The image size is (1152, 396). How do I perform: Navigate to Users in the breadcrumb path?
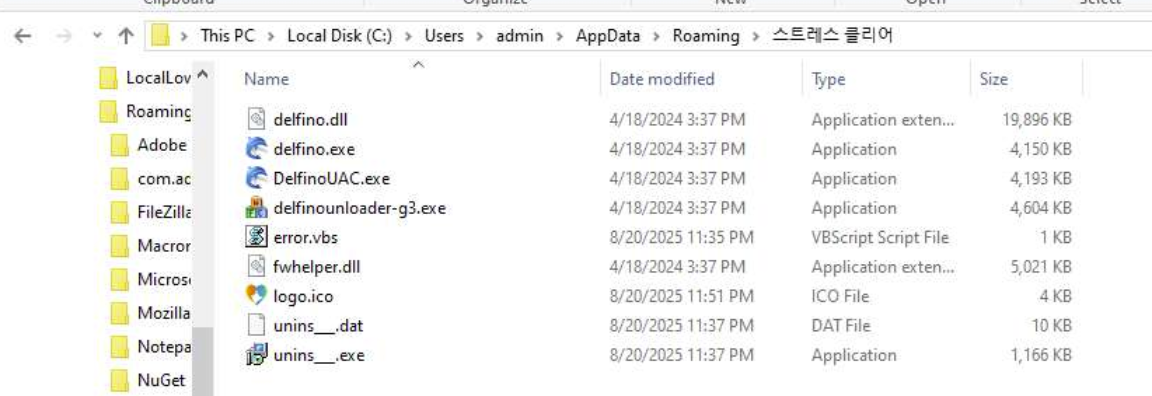click(444, 36)
